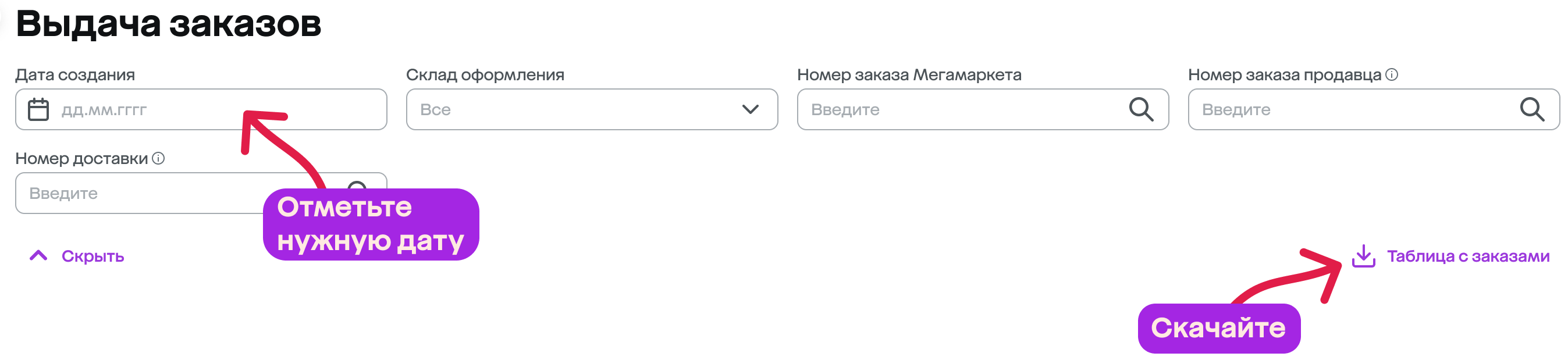1568x360 pixels.
Task: Click info icon beside Номер доставки
Action: [x=158, y=158]
